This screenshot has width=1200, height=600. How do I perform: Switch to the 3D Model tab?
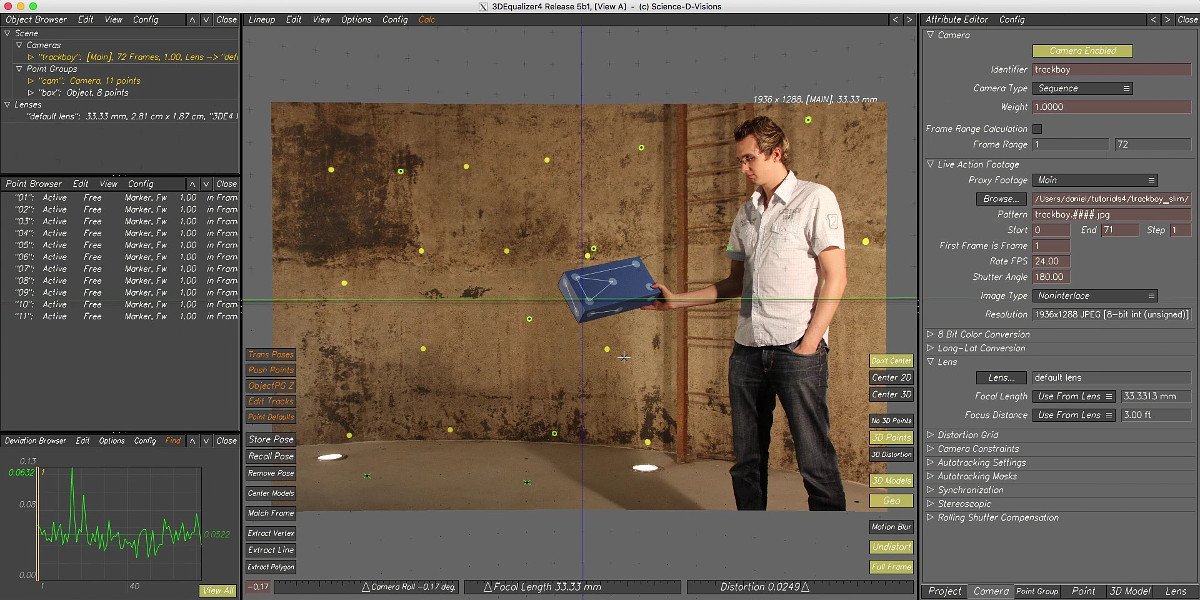[1130, 591]
